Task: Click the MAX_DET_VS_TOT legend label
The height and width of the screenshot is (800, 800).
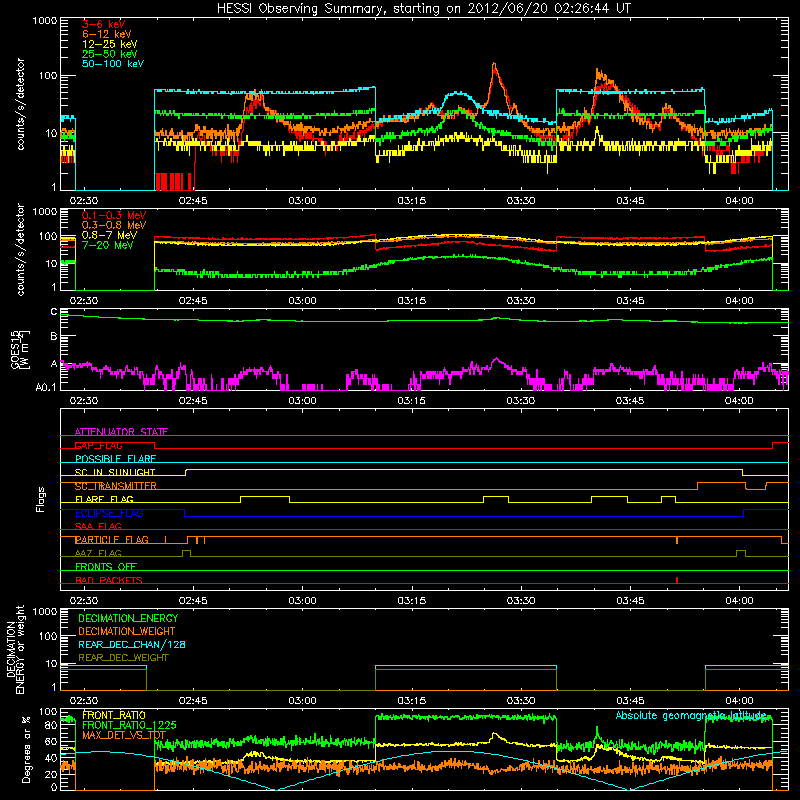Action: tap(124, 735)
